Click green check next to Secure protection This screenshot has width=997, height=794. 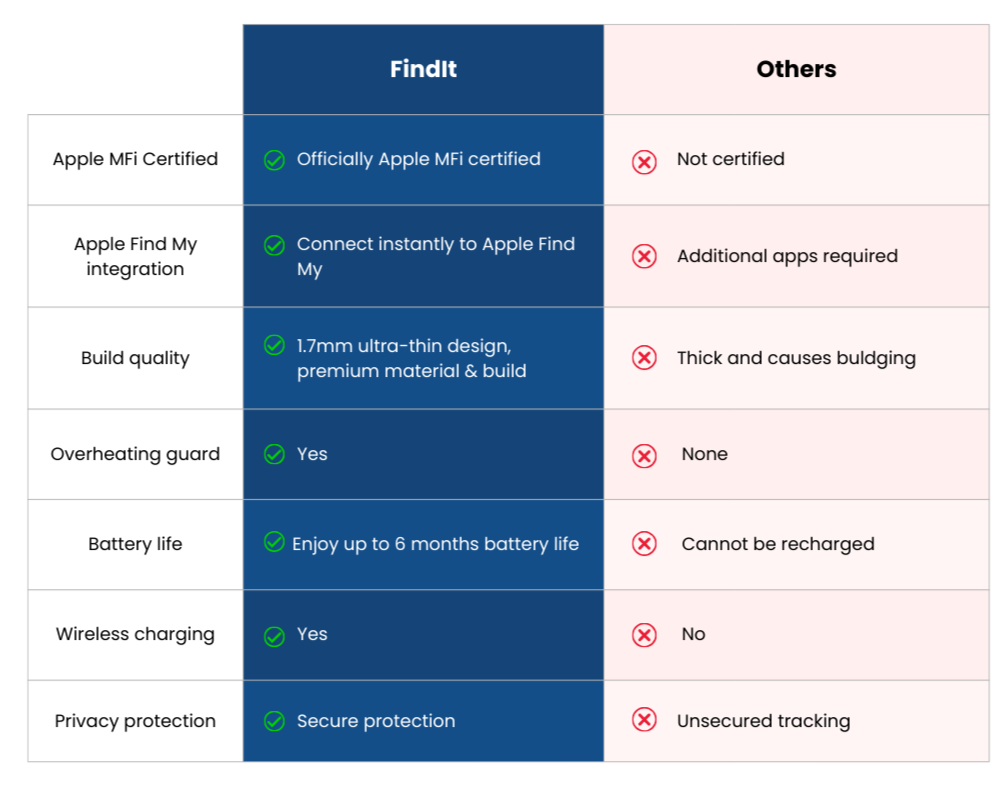pos(274,721)
